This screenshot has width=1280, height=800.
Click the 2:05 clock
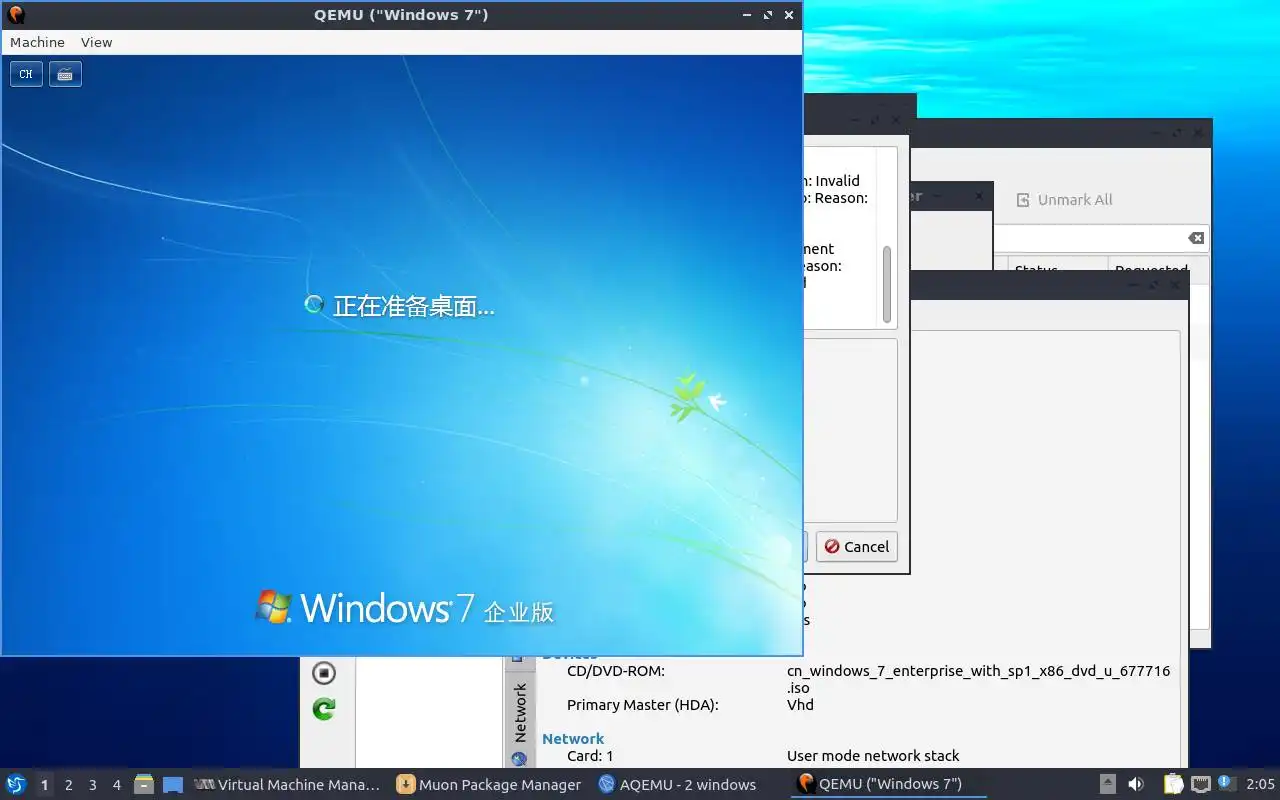(x=1260, y=785)
